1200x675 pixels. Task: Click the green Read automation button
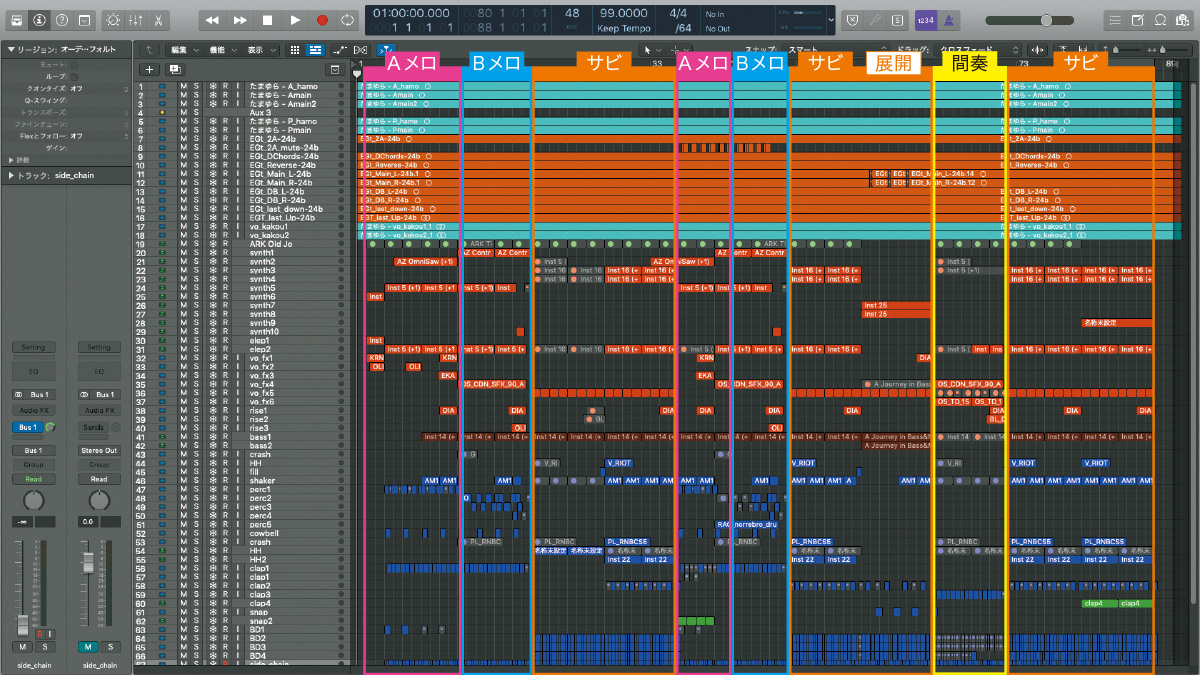point(33,480)
